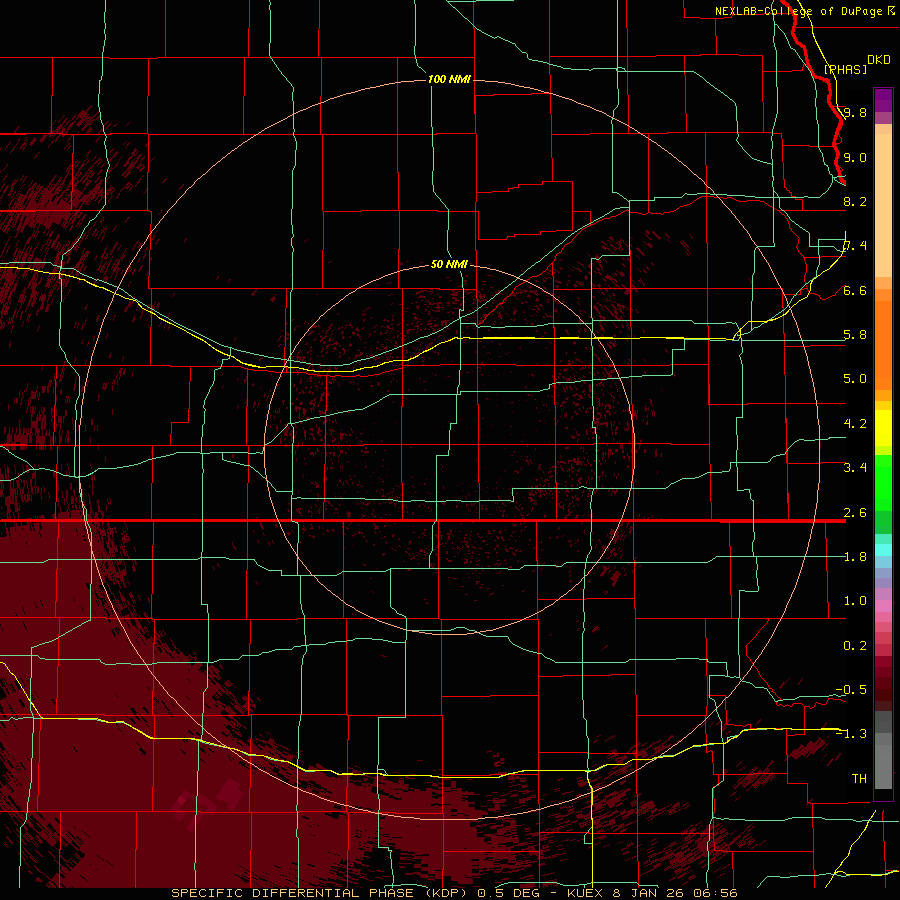Viewport: 900px width, 900px height.
Task: Click the 1.0 value on the color scale
Action: [855, 601]
